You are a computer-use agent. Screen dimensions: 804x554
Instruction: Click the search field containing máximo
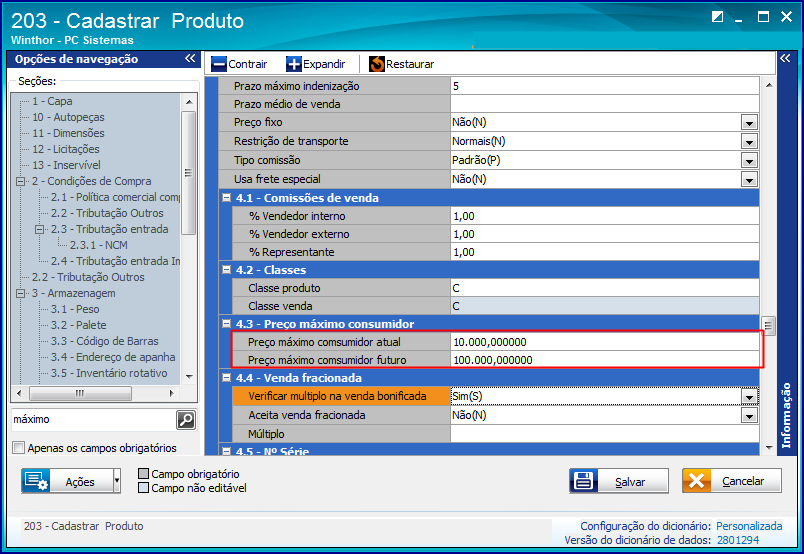[x=93, y=420]
